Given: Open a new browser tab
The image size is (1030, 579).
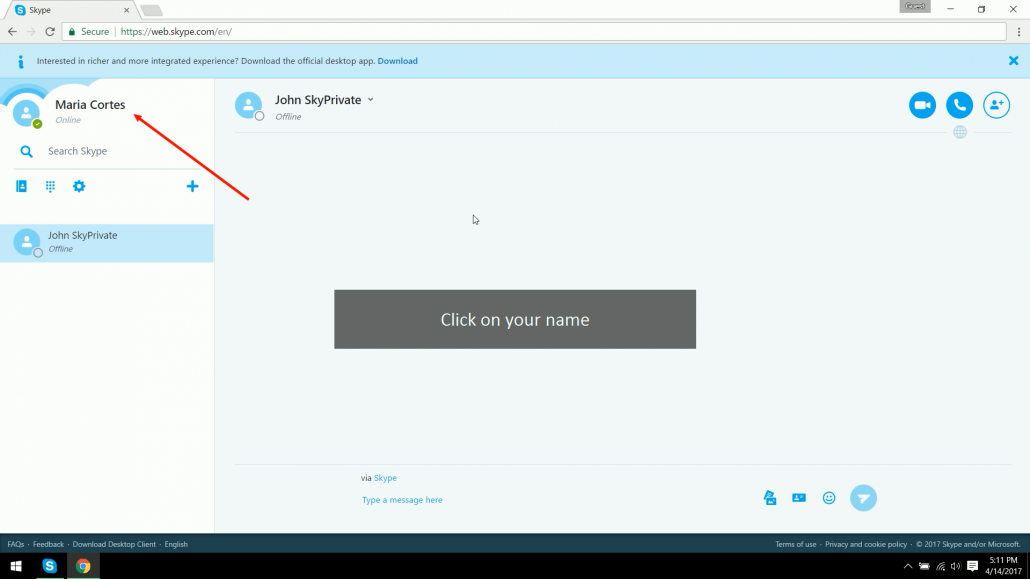Looking at the screenshot, I should [x=151, y=11].
